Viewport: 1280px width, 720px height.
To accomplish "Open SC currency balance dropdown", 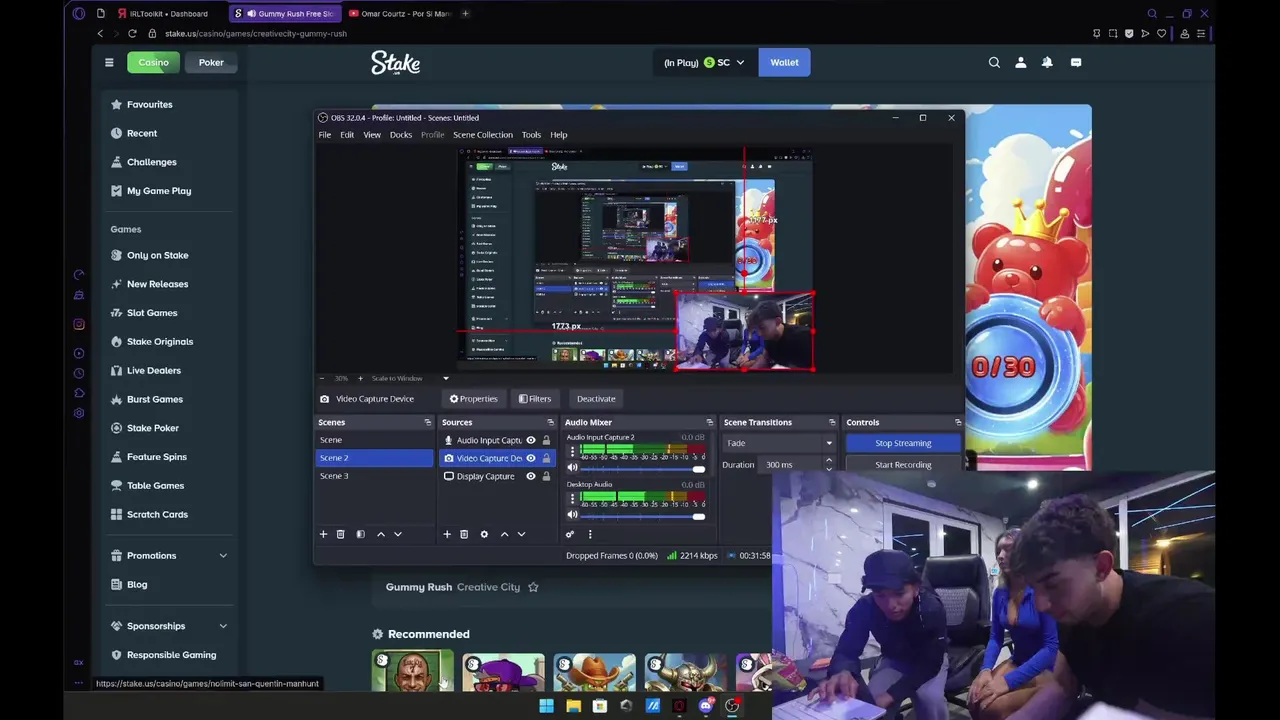I will pyautogui.click(x=704, y=62).
